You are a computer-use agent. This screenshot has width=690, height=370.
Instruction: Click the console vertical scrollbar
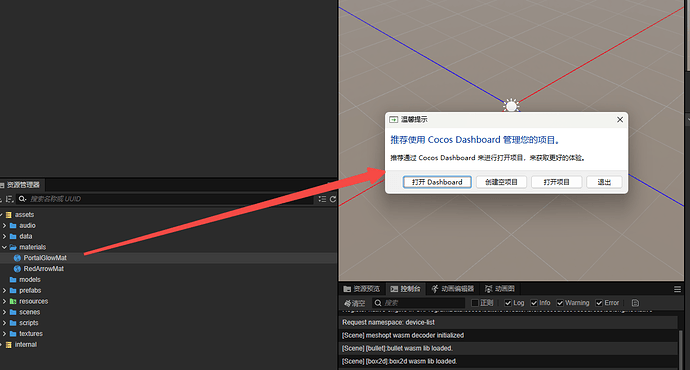click(681, 350)
